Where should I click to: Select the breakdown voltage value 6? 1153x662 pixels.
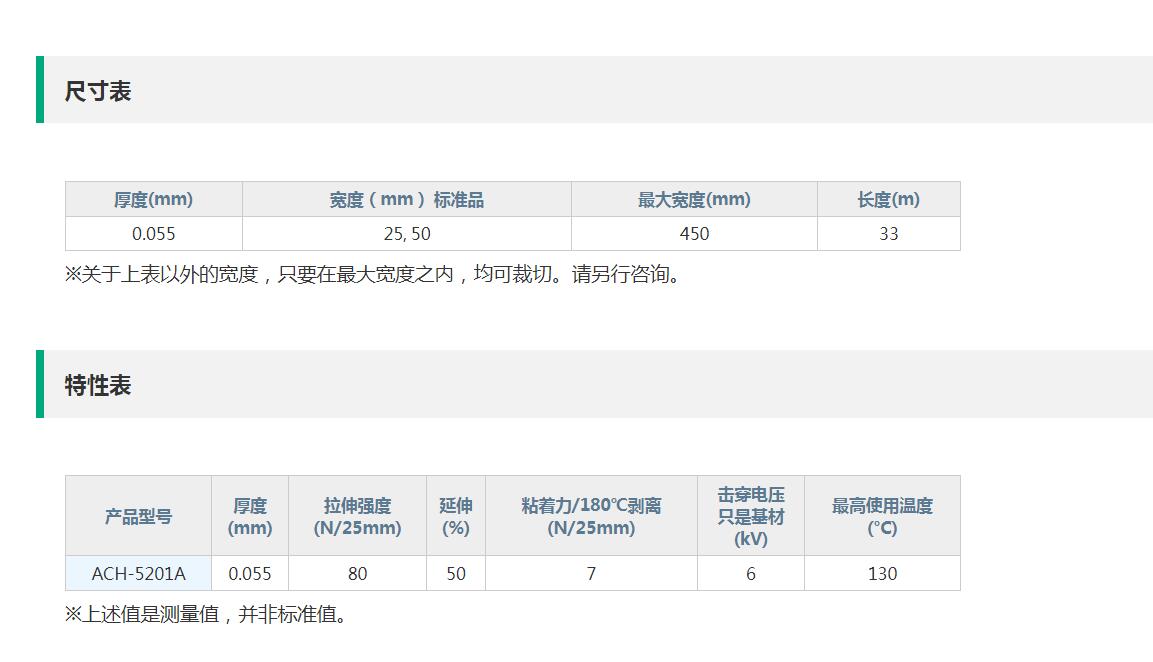[x=751, y=573]
